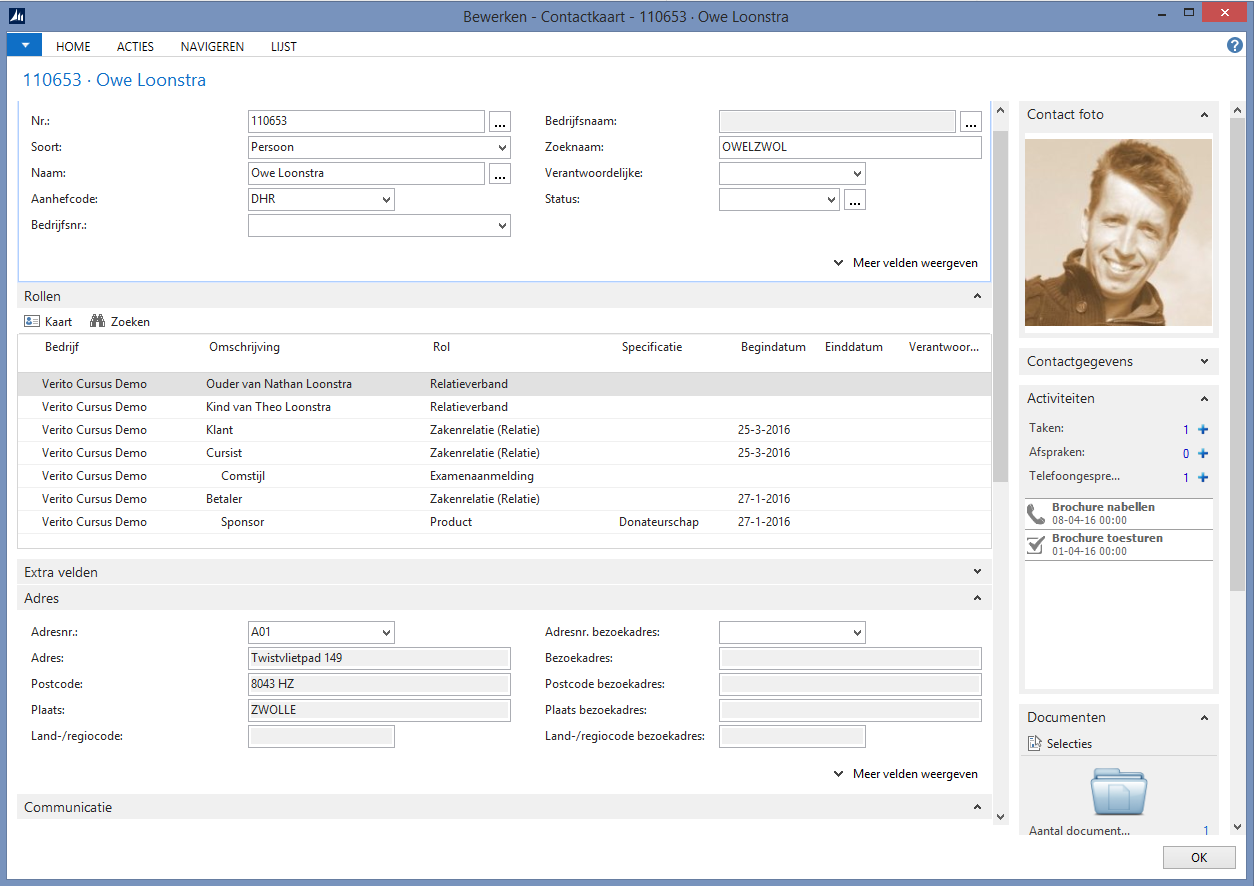Image resolution: width=1254 pixels, height=886 pixels.
Task: Open the Aanhefcode dropdown
Action: point(386,200)
